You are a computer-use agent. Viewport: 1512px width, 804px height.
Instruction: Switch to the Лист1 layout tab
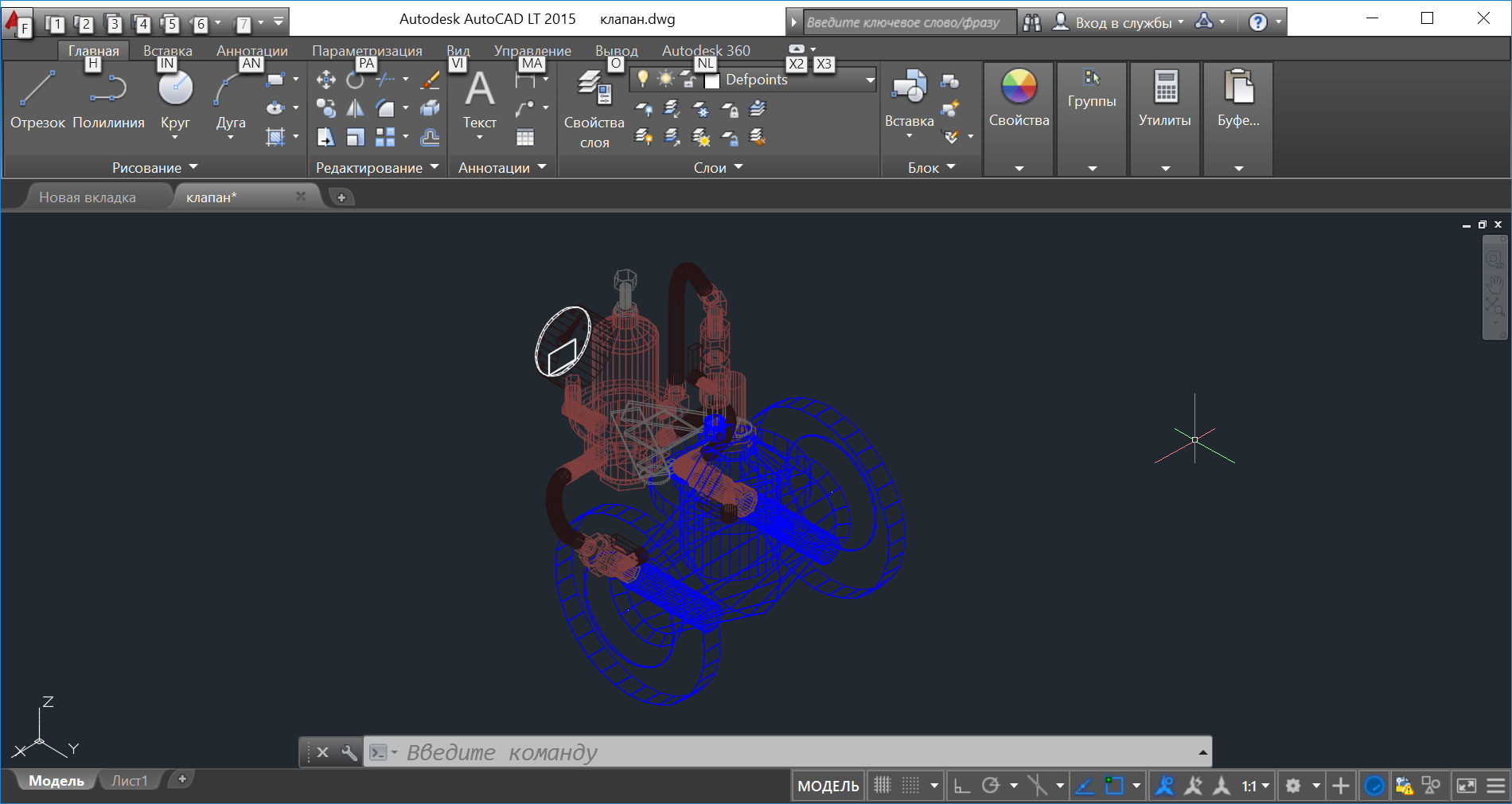tap(130, 781)
